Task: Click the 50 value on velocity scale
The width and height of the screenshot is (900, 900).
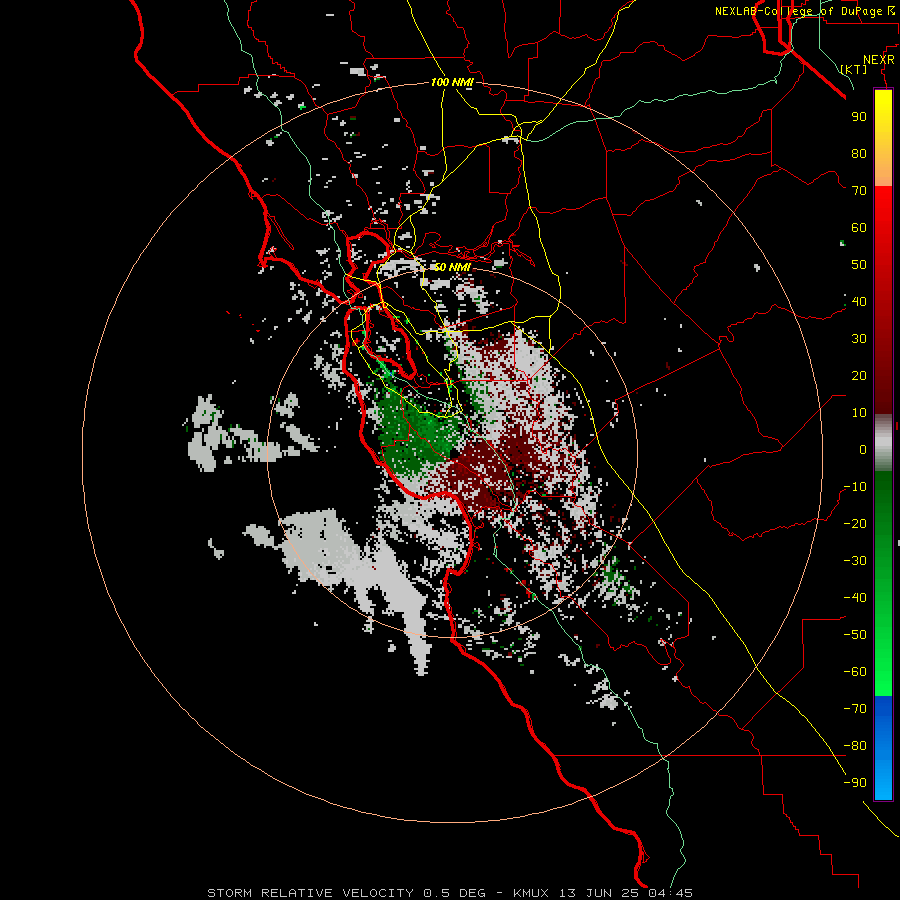Action: [x=859, y=265]
